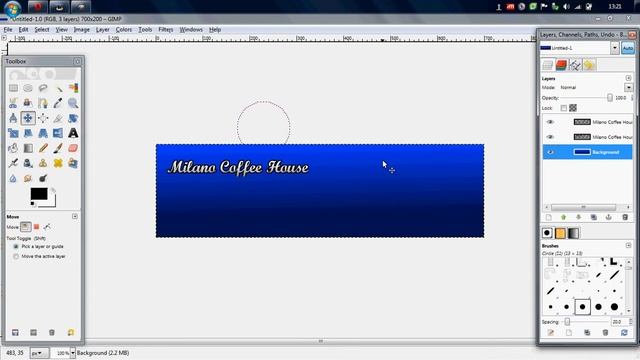Open the Select menu
The image size is (640, 360).
point(42,29)
